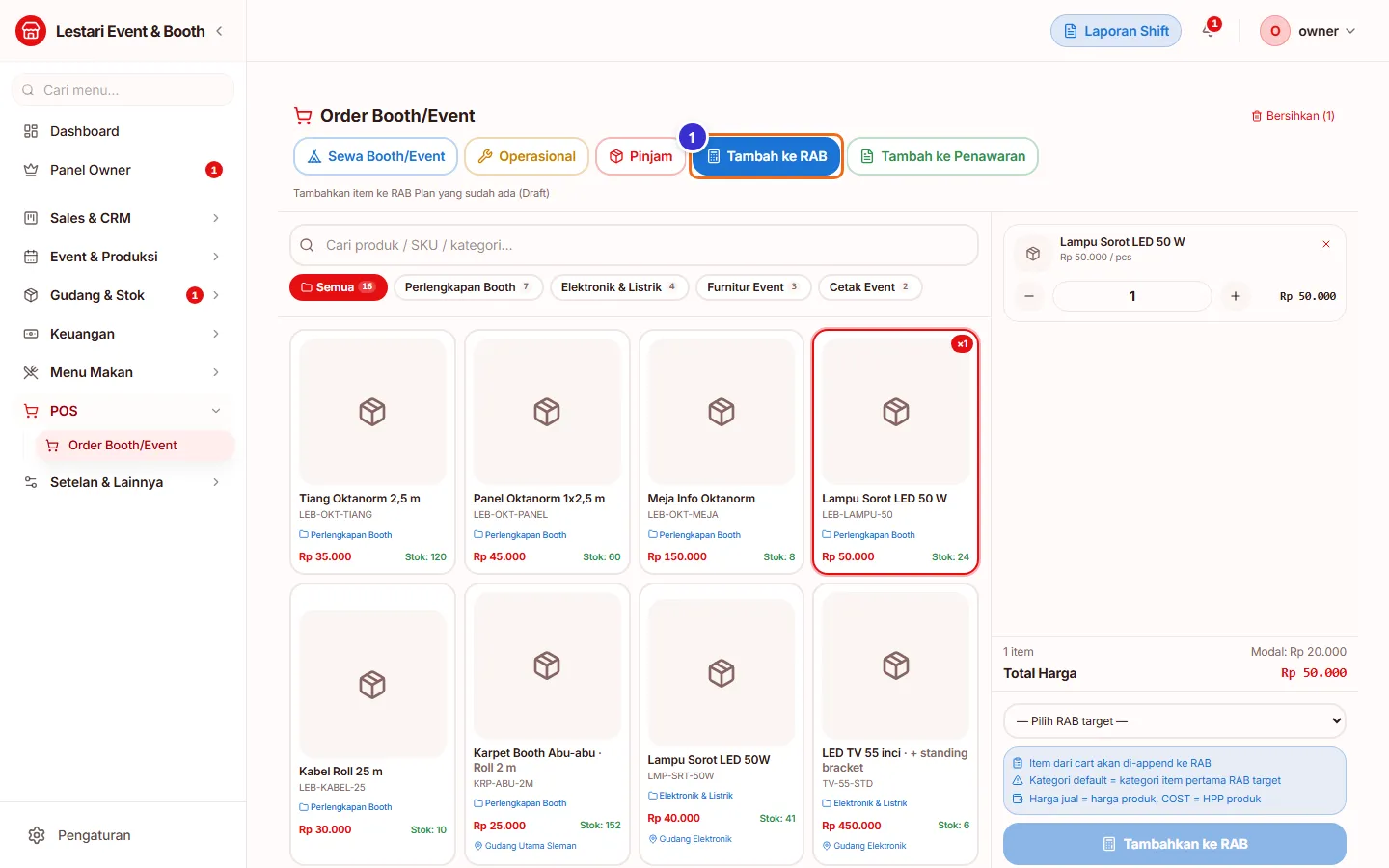Add LED TV 55 inci product card
Screen dimensions: 1389x868
pyautogui.click(x=896, y=724)
